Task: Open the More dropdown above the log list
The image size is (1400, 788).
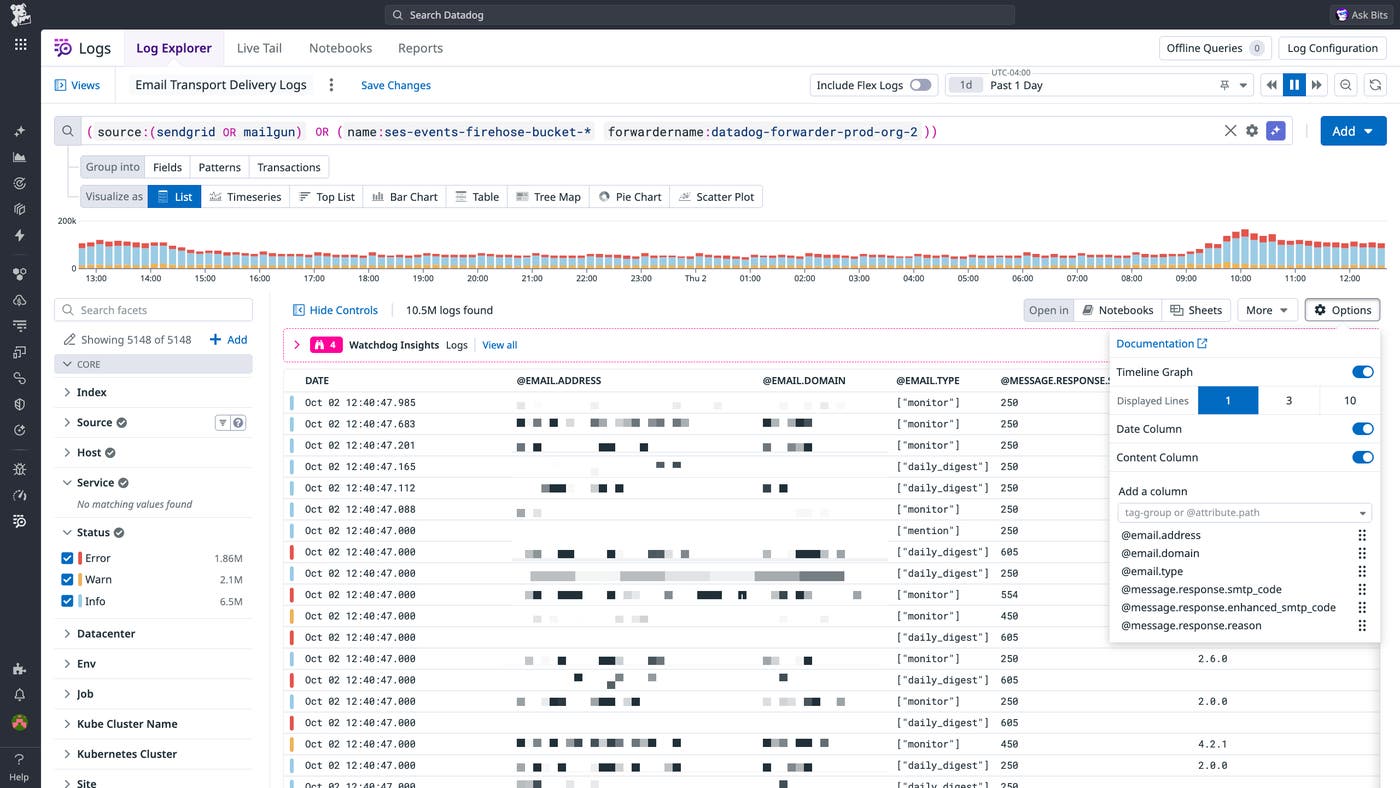Action: [x=1266, y=310]
